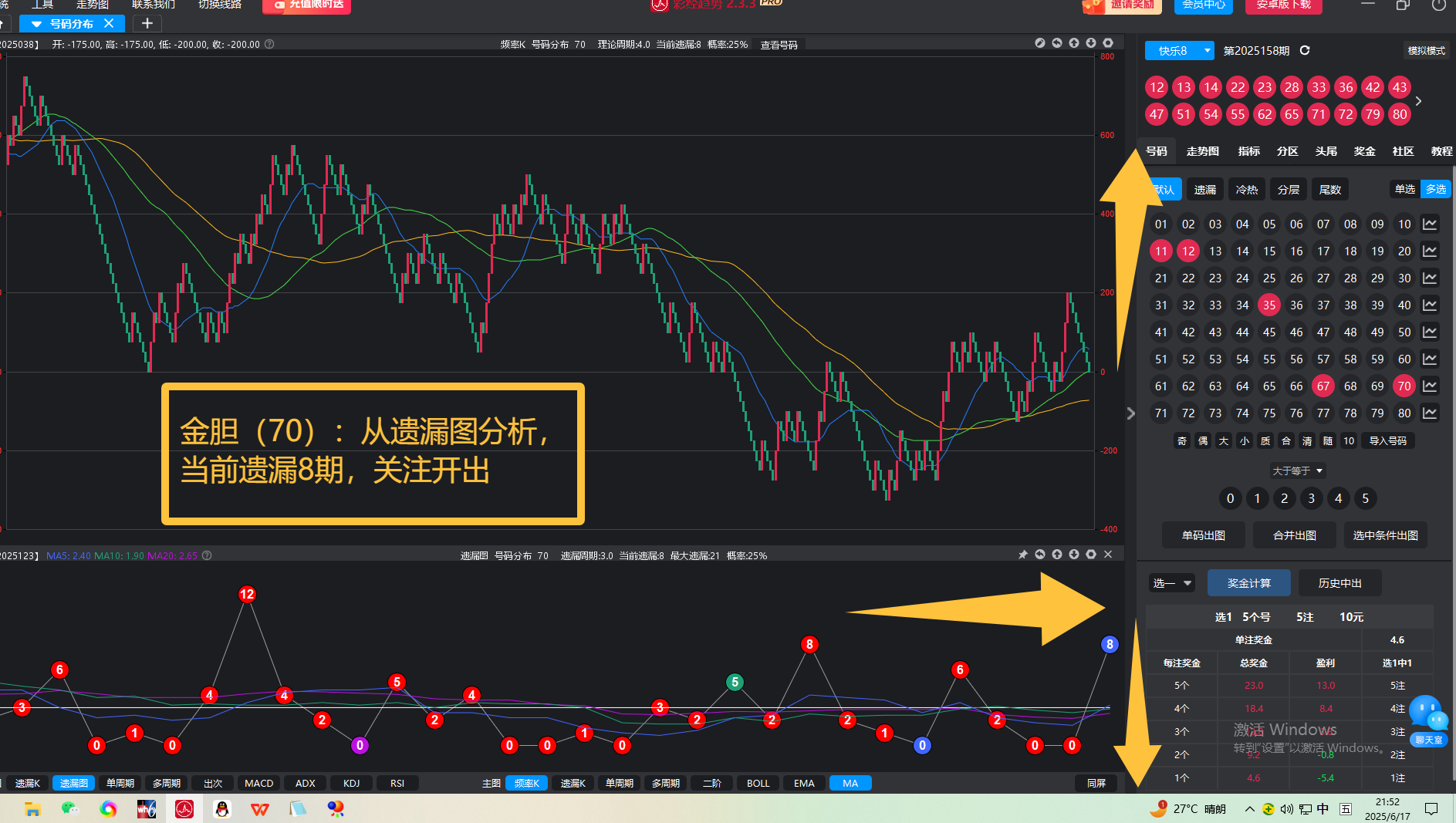Viewport: 1456px width, 823px height.
Task: Deselect number 70 in the number grid
Action: [1404, 386]
